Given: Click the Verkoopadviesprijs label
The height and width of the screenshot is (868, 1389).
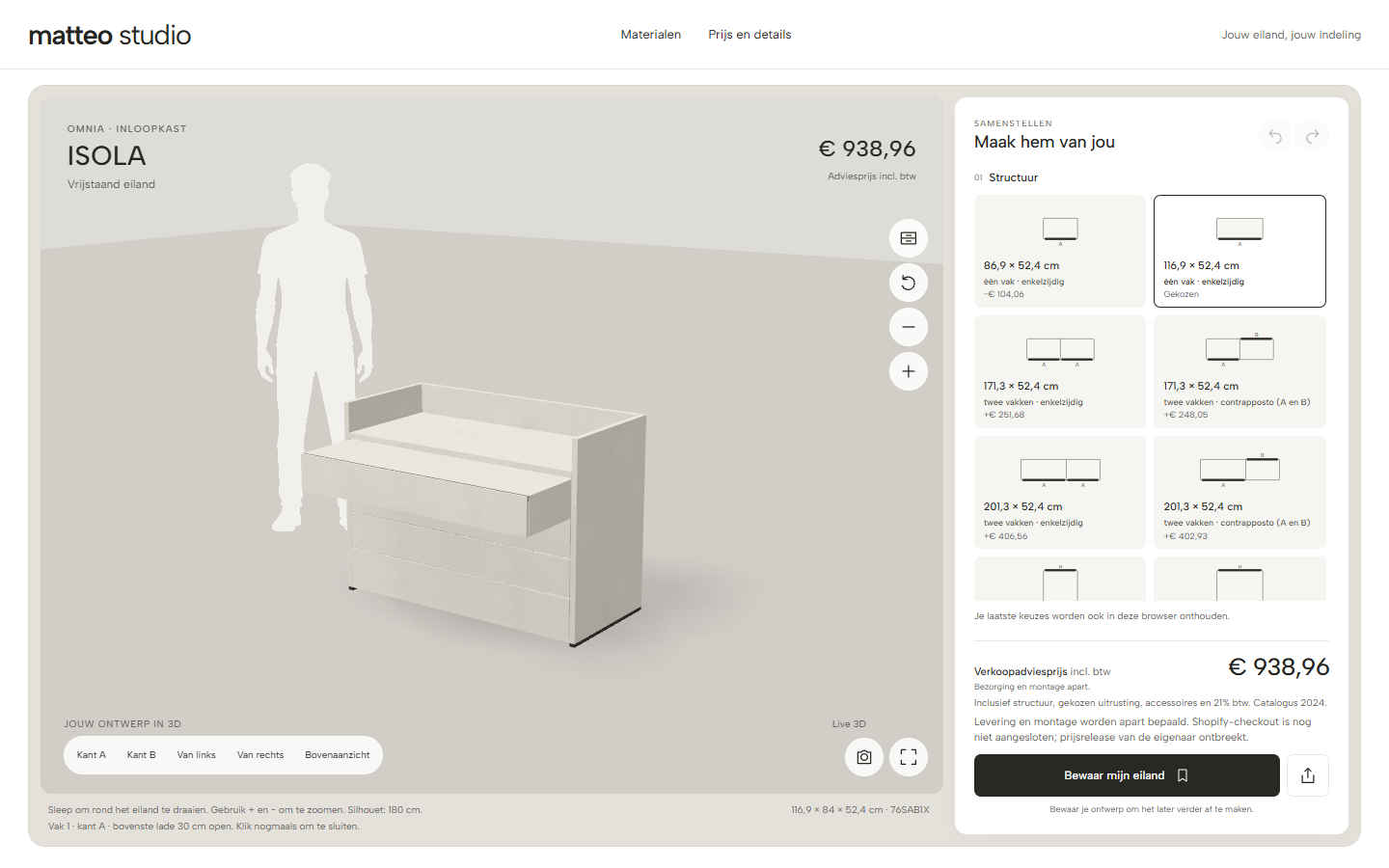Looking at the screenshot, I should pos(1021,671).
